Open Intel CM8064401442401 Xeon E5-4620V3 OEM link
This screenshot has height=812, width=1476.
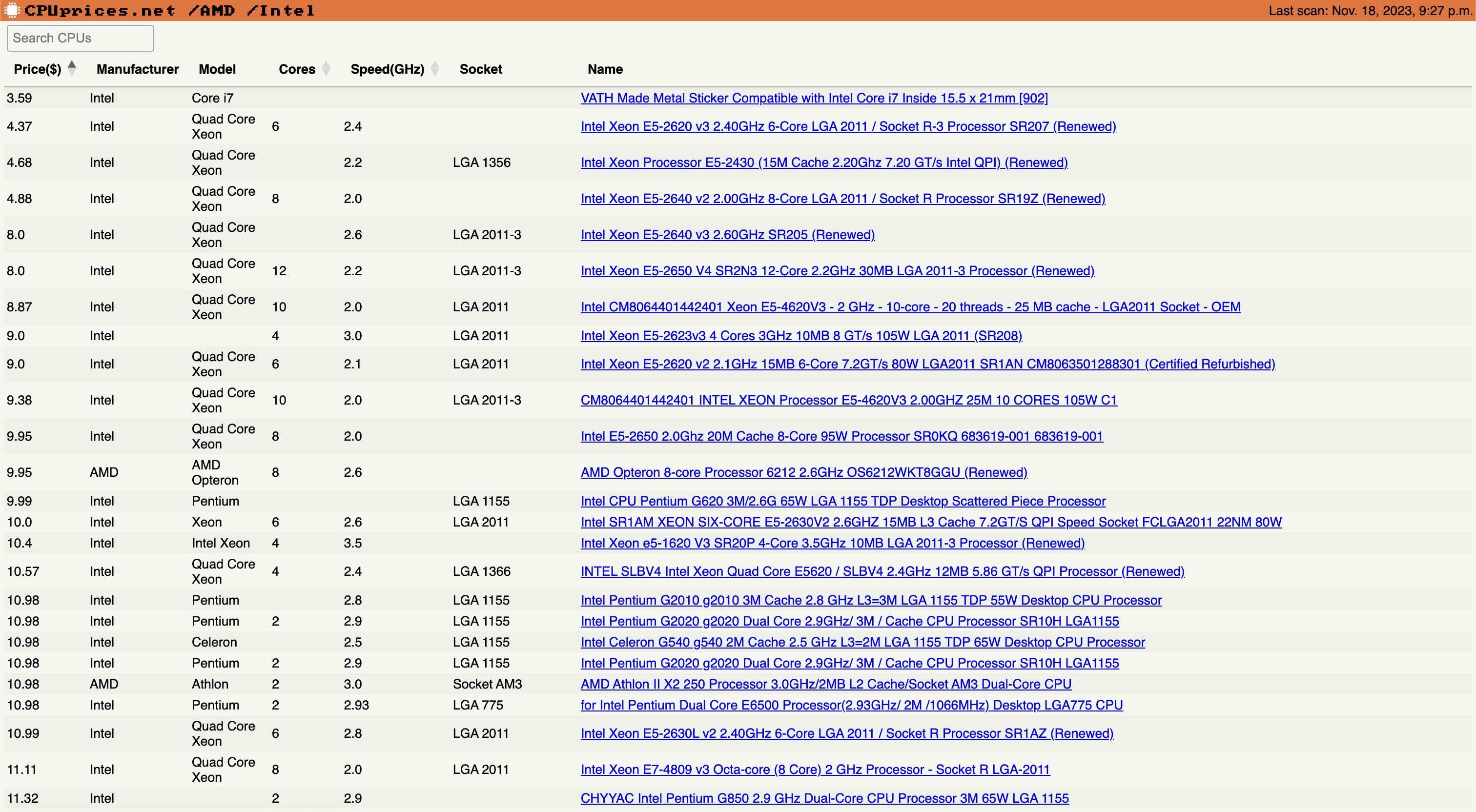910,306
